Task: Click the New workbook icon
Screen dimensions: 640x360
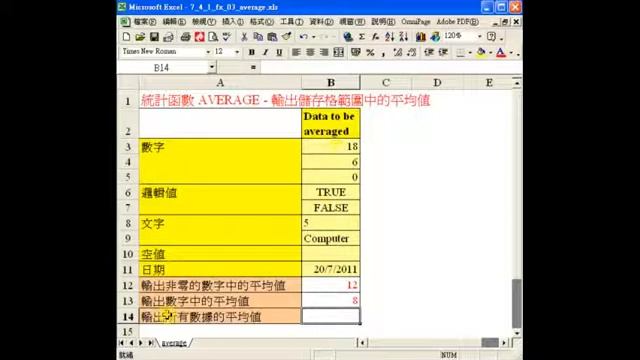Action: pyautogui.click(x=126, y=37)
